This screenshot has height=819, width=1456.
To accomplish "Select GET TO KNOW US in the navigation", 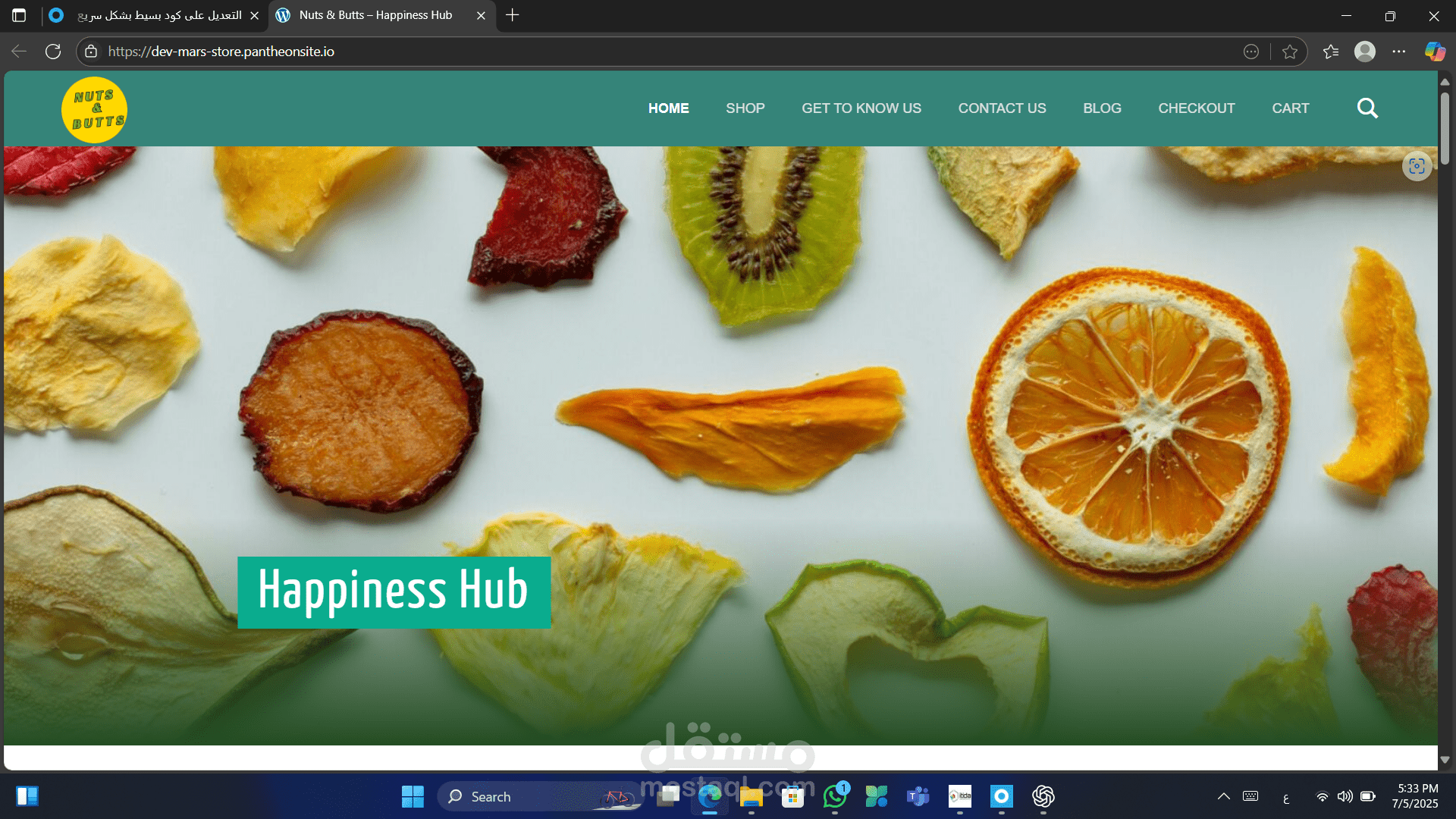I will (x=861, y=108).
